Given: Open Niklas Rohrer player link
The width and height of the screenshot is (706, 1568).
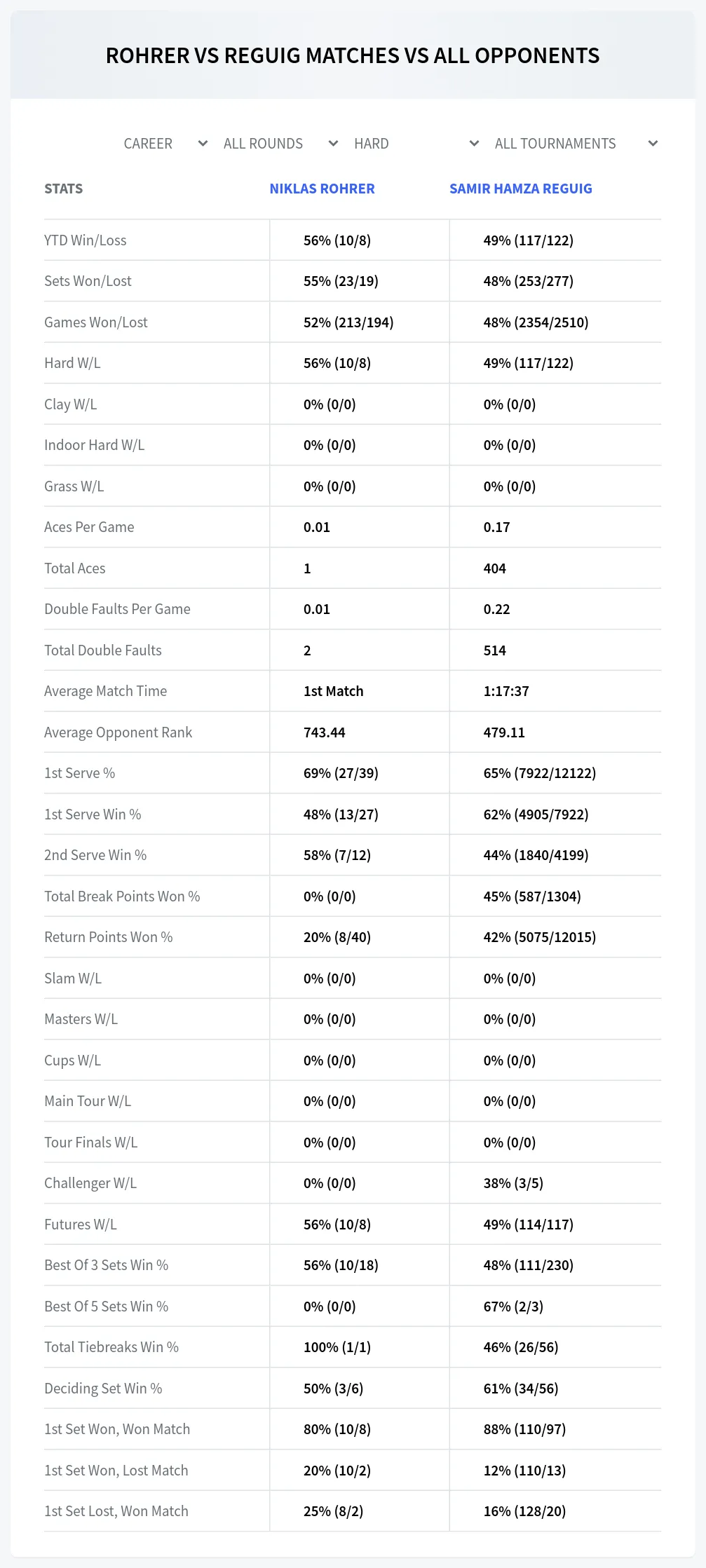Looking at the screenshot, I should [322, 189].
